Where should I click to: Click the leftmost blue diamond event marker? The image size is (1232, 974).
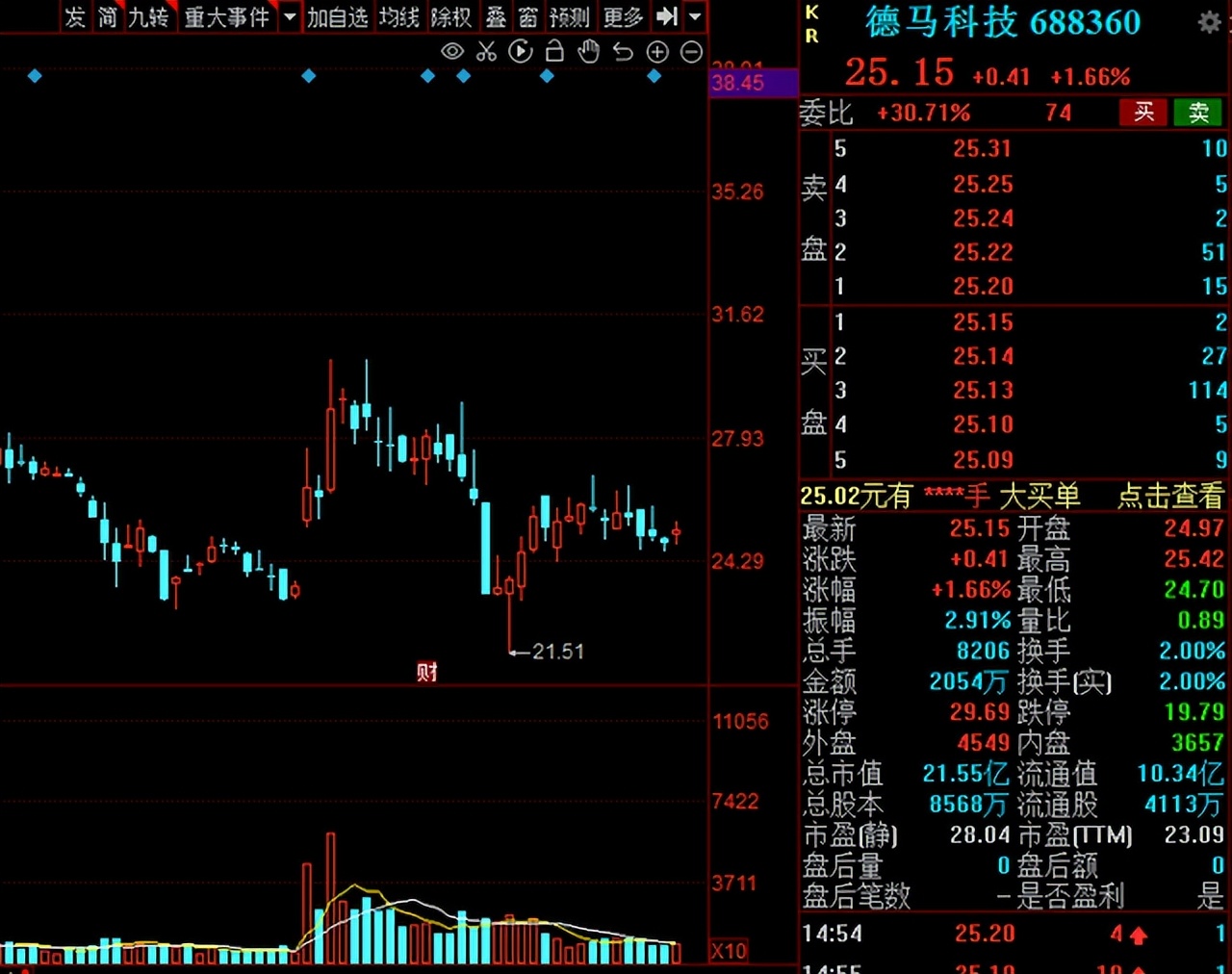[35, 76]
